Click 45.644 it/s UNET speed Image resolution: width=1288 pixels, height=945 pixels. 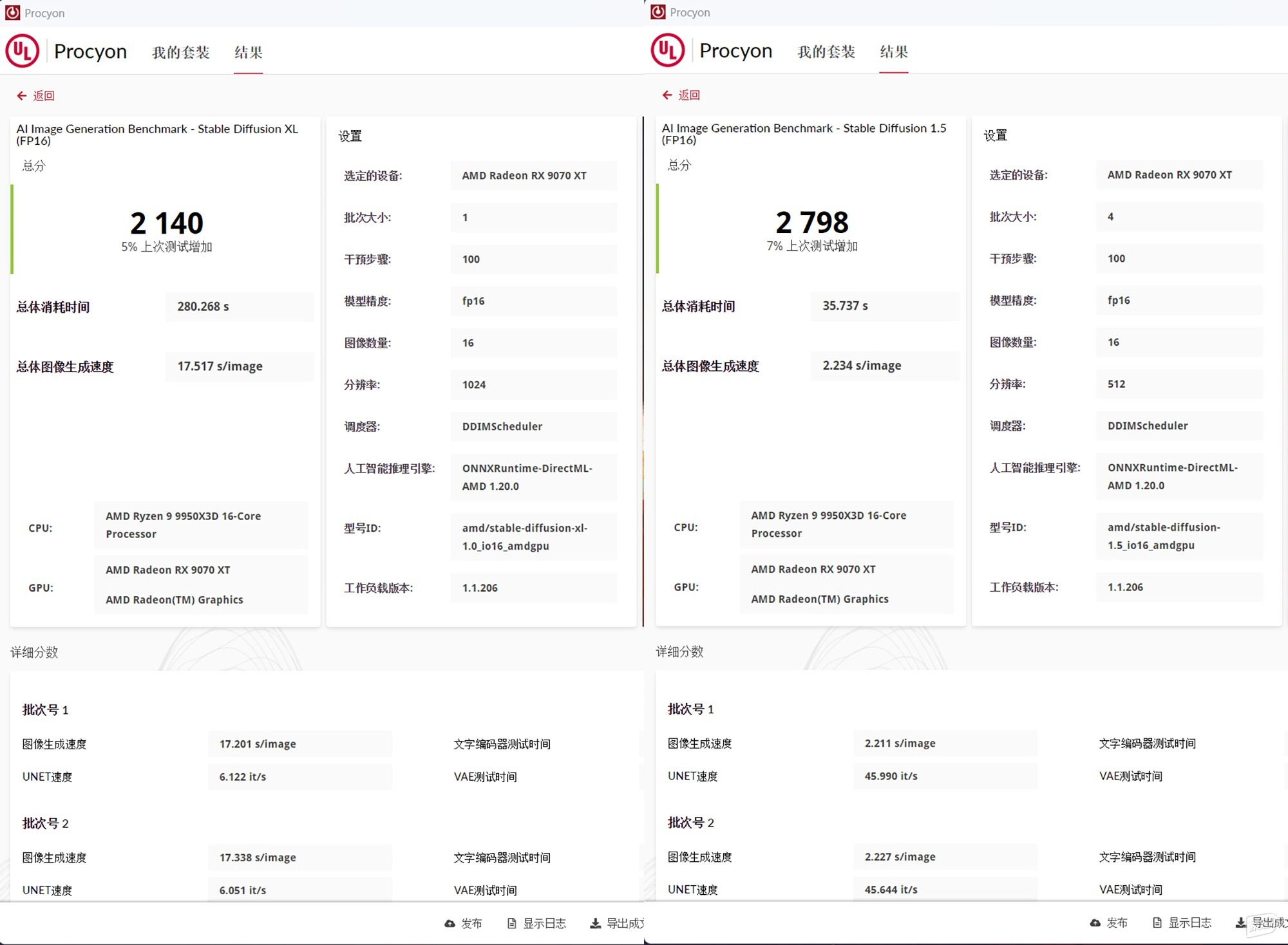tap(945, 890)
